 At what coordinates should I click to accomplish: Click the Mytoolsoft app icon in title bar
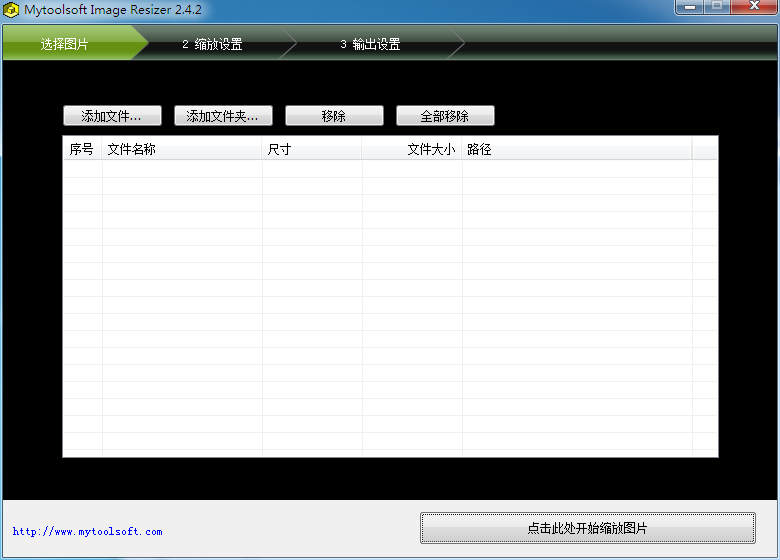(11, 10)
